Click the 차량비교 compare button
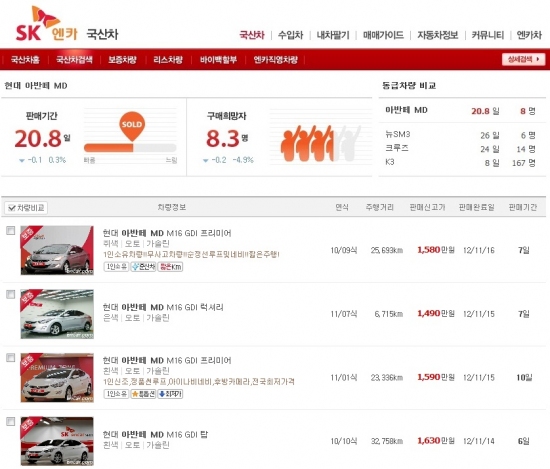This screenshot has height=469, width=550. [26, 208]
